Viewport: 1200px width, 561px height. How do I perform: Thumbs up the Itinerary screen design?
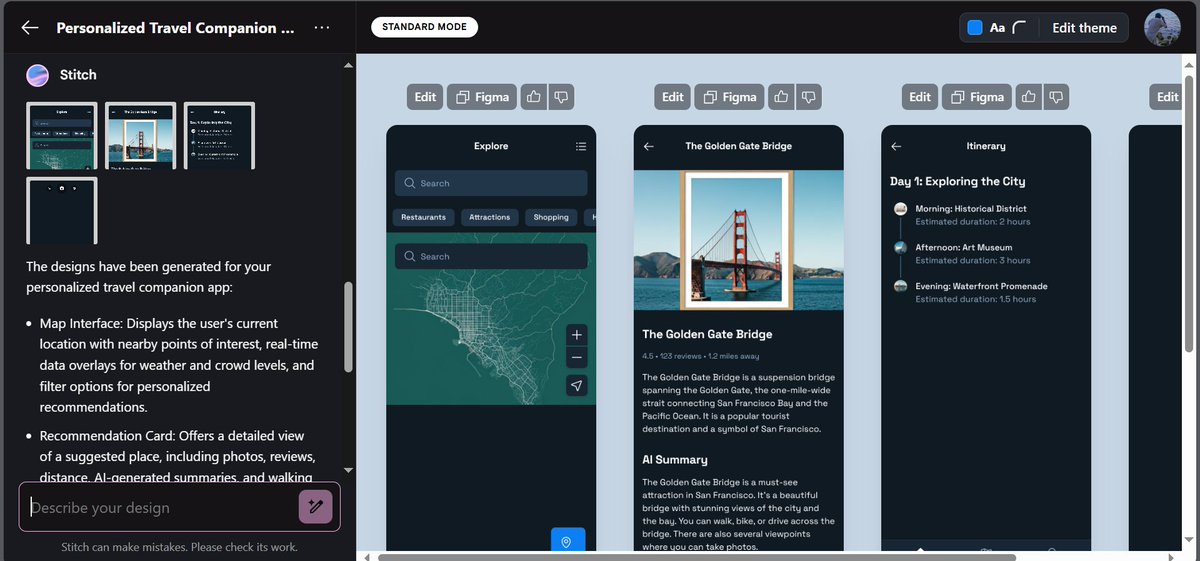tap(1028, 97)
